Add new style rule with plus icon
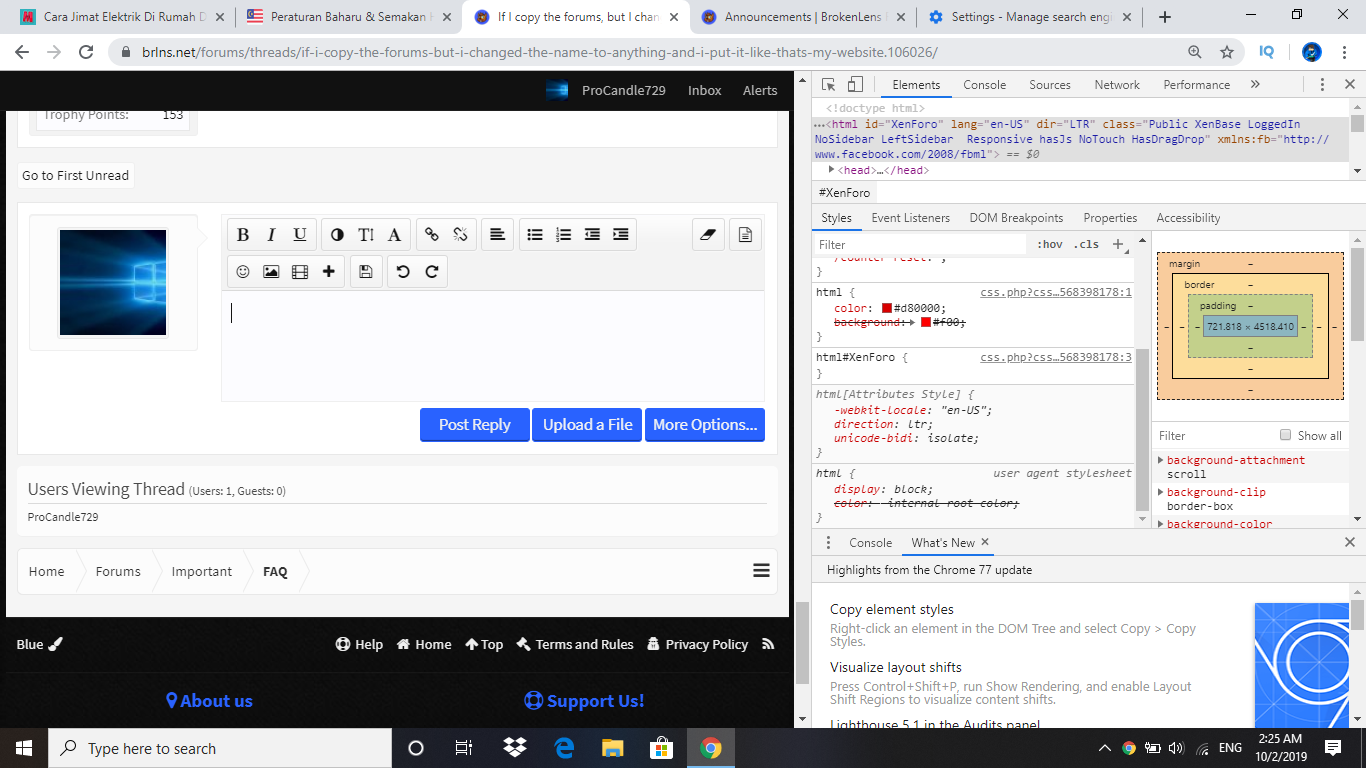Screen dimensions: 1366x768 pos(1118,244)
